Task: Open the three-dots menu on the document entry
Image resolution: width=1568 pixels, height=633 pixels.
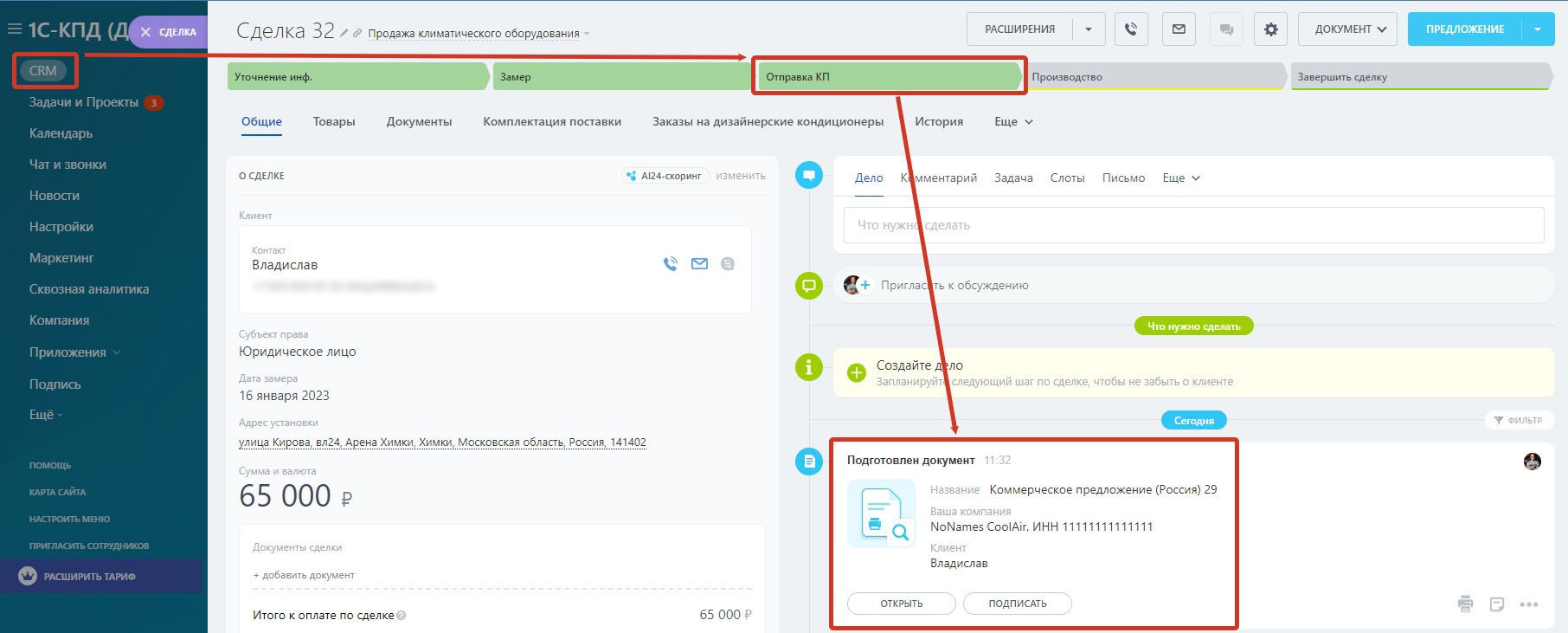Action: (1529, 604)
